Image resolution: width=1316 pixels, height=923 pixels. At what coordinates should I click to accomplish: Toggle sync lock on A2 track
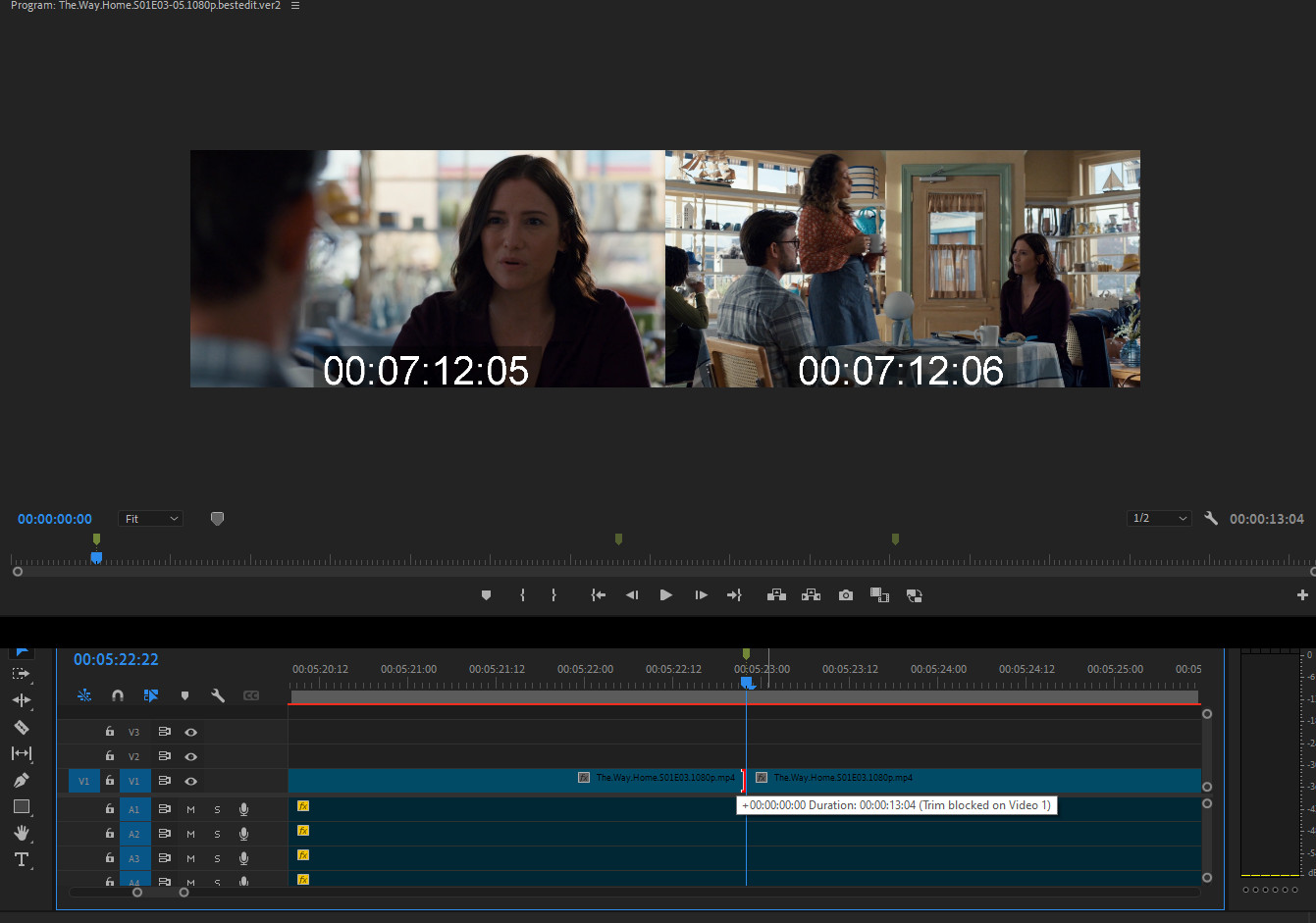tap(164, 834)
